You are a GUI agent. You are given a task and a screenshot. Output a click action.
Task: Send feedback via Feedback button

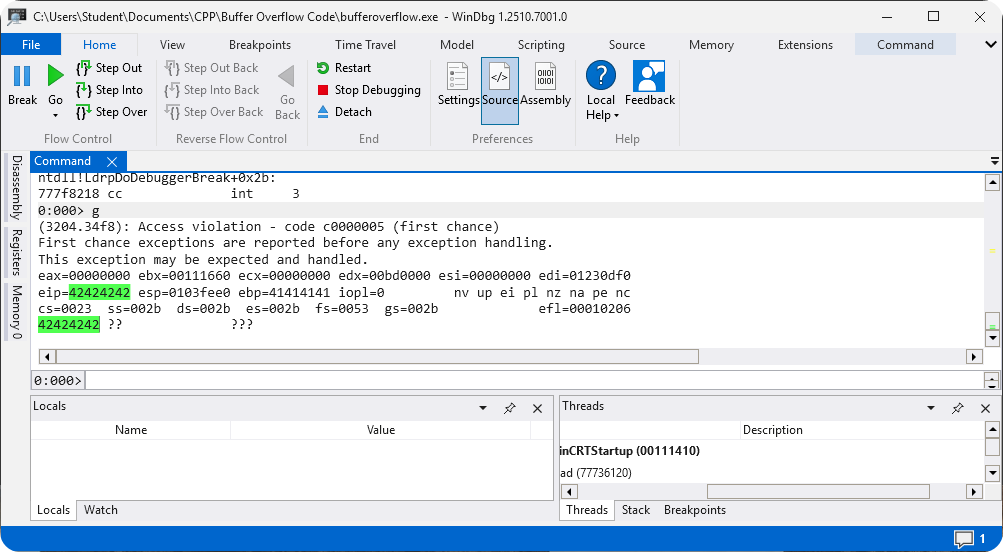pyautogui.click(x=650, y=77)
